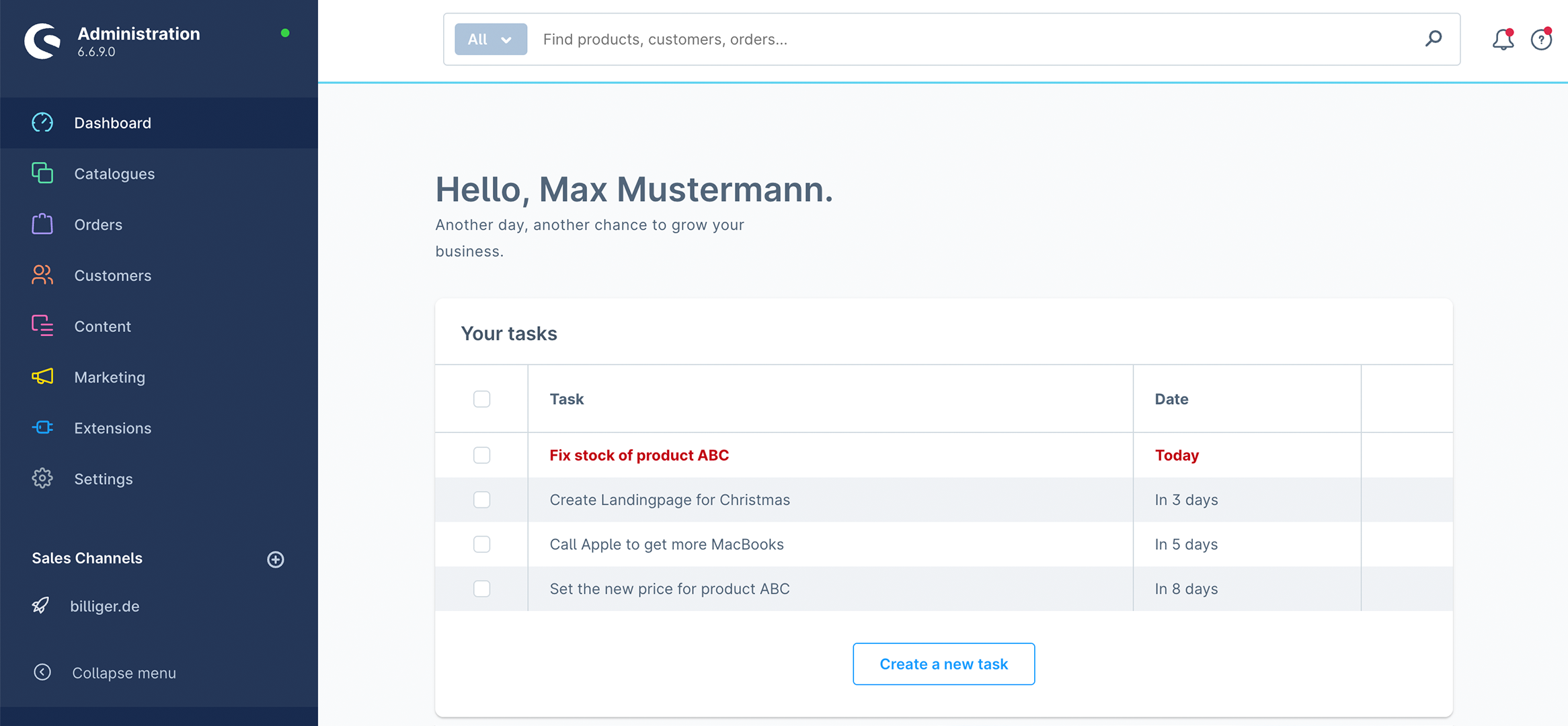1568x726 pixels.
Task: Open the help question mark icon
Action: 1541,40
